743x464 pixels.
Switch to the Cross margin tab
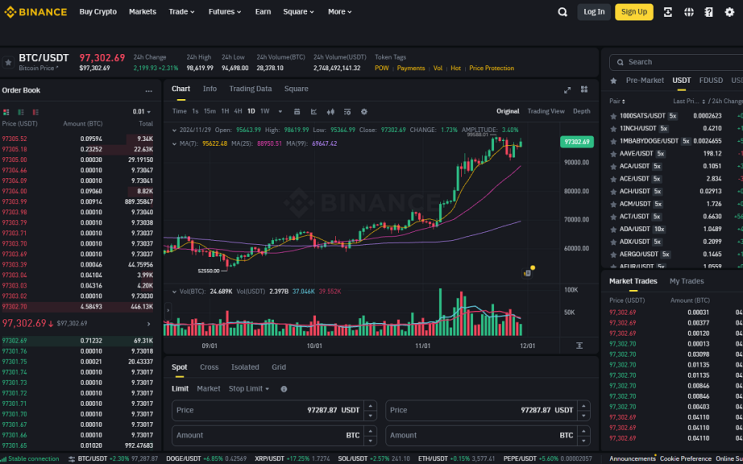pyautogui.click(x=209, y=367)
